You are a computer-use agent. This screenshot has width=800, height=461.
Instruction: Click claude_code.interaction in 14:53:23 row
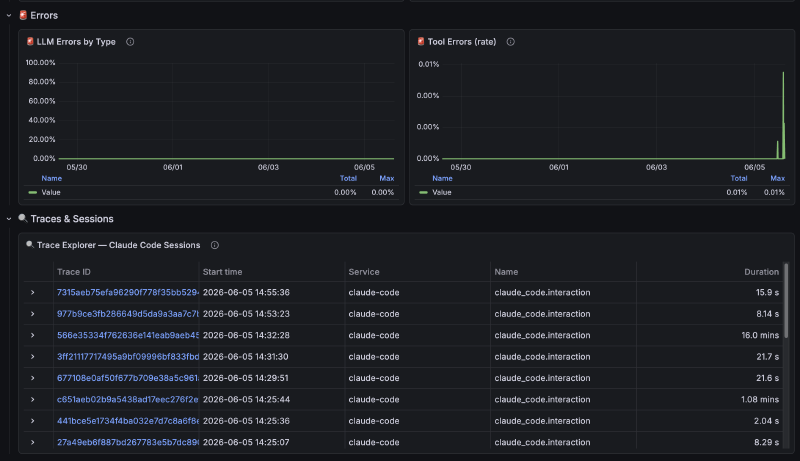pyautogui.click(x=542, y=314)
